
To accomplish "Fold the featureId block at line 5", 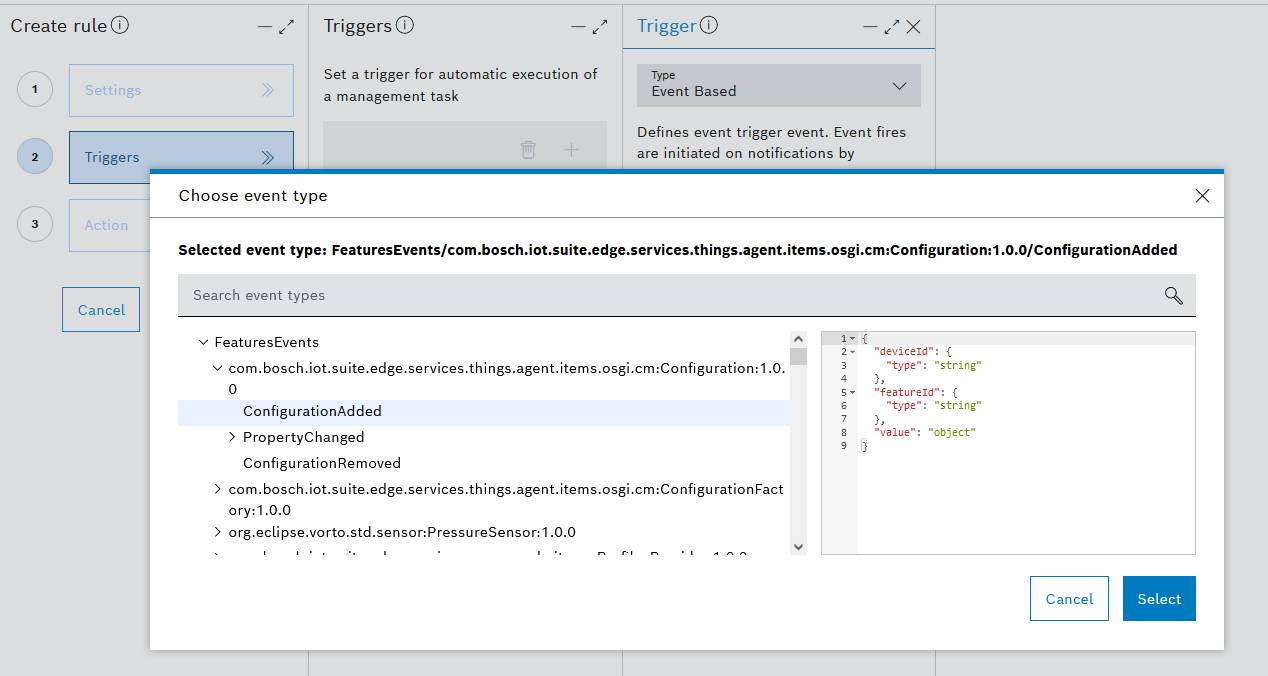I will [851, 393].
